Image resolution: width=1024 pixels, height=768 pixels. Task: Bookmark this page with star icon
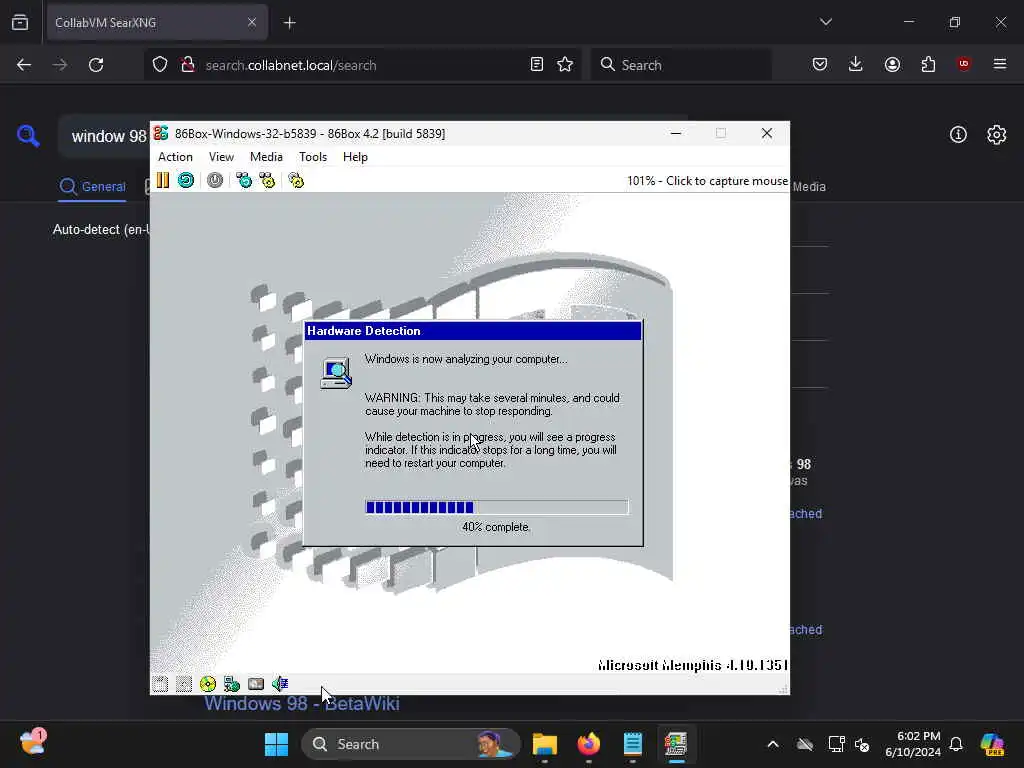[565, 65]
